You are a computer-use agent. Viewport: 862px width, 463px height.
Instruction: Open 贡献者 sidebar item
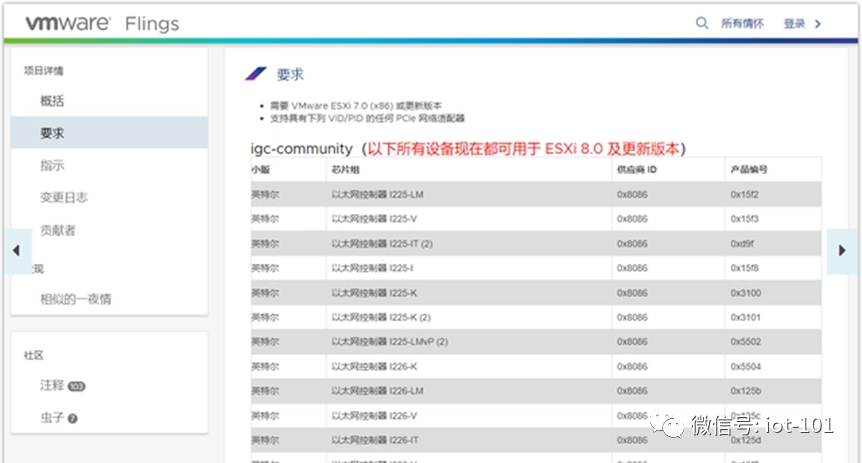58,230
